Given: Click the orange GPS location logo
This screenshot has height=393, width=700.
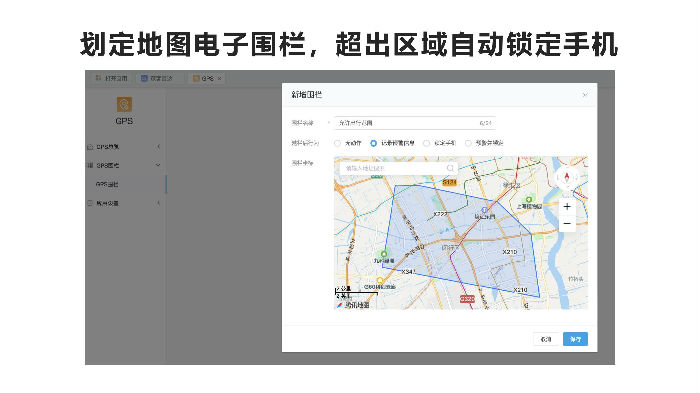Looking at the screenshot, I should click(124, 105).
